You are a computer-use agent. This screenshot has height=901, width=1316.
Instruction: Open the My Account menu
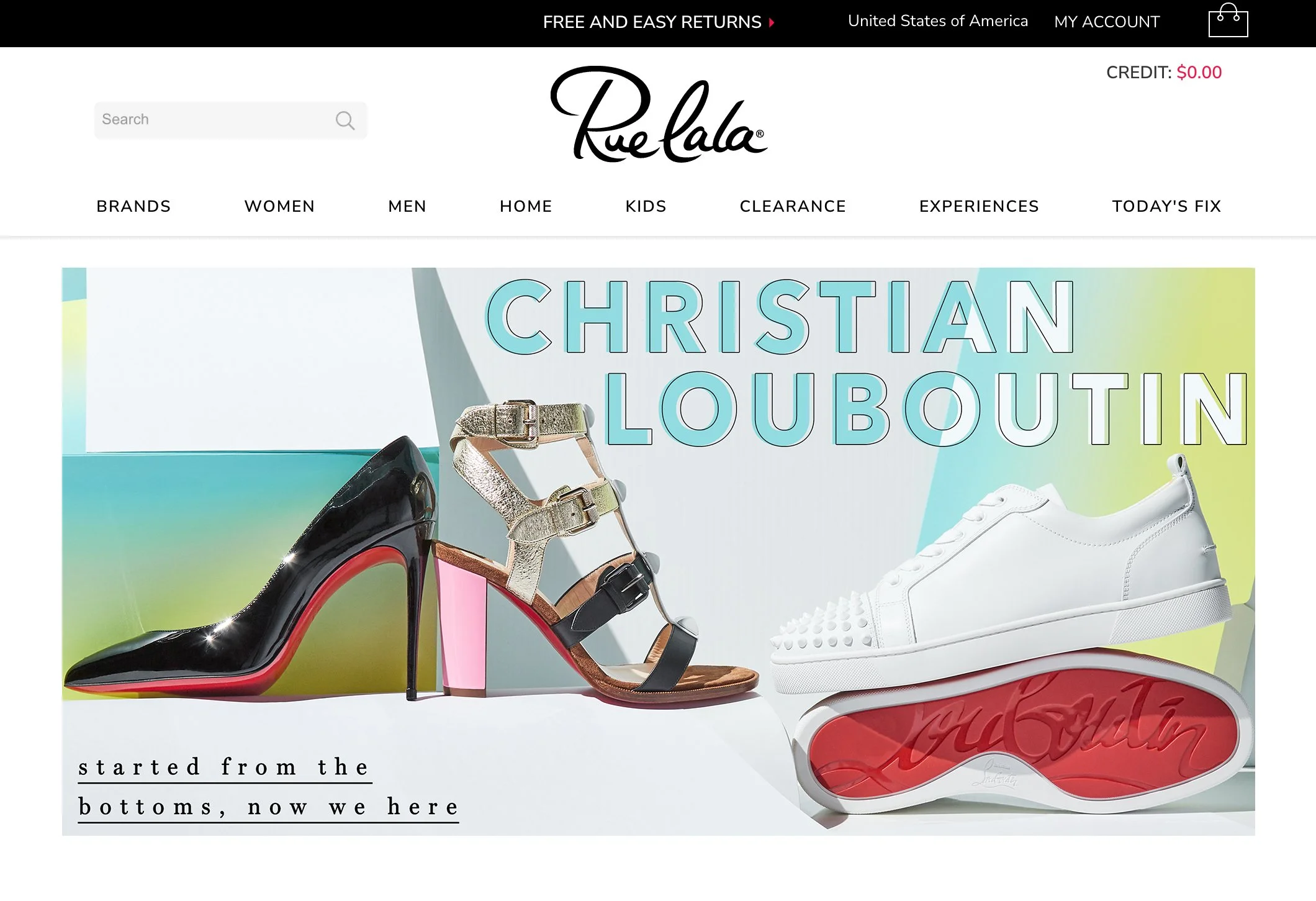pos(1107,22)
